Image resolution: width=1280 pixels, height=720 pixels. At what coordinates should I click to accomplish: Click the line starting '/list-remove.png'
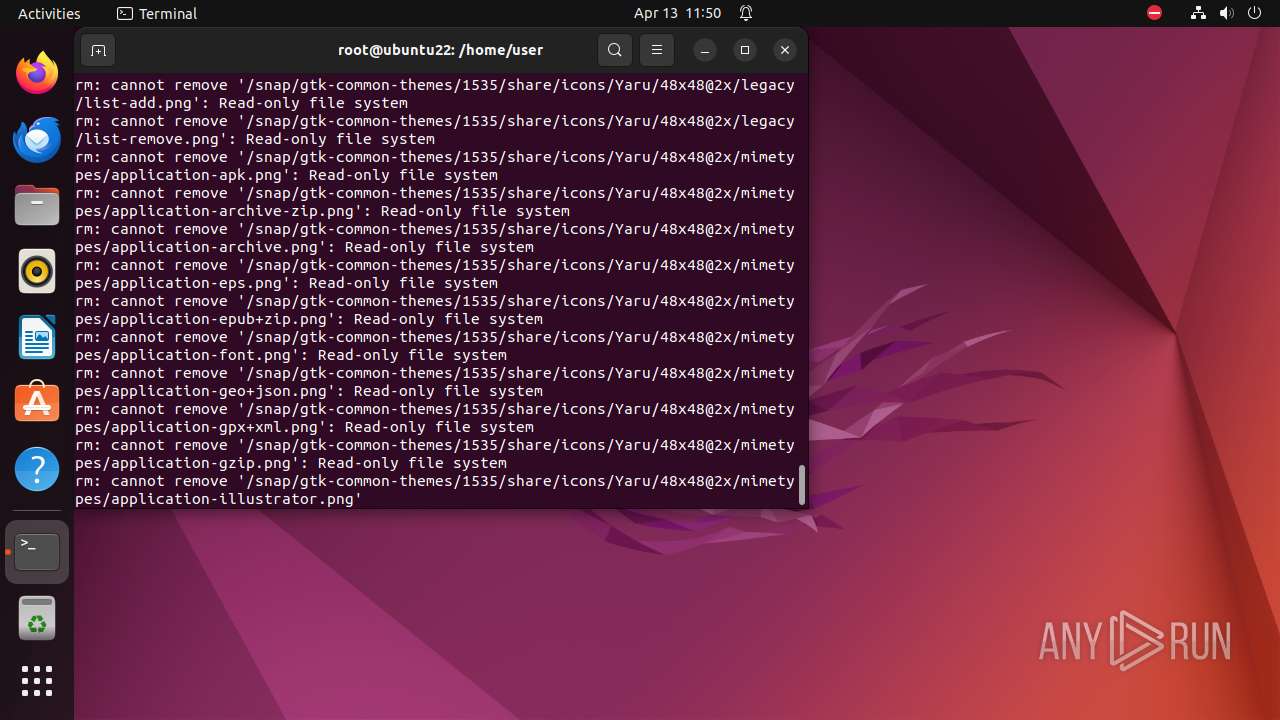point(255,139)
